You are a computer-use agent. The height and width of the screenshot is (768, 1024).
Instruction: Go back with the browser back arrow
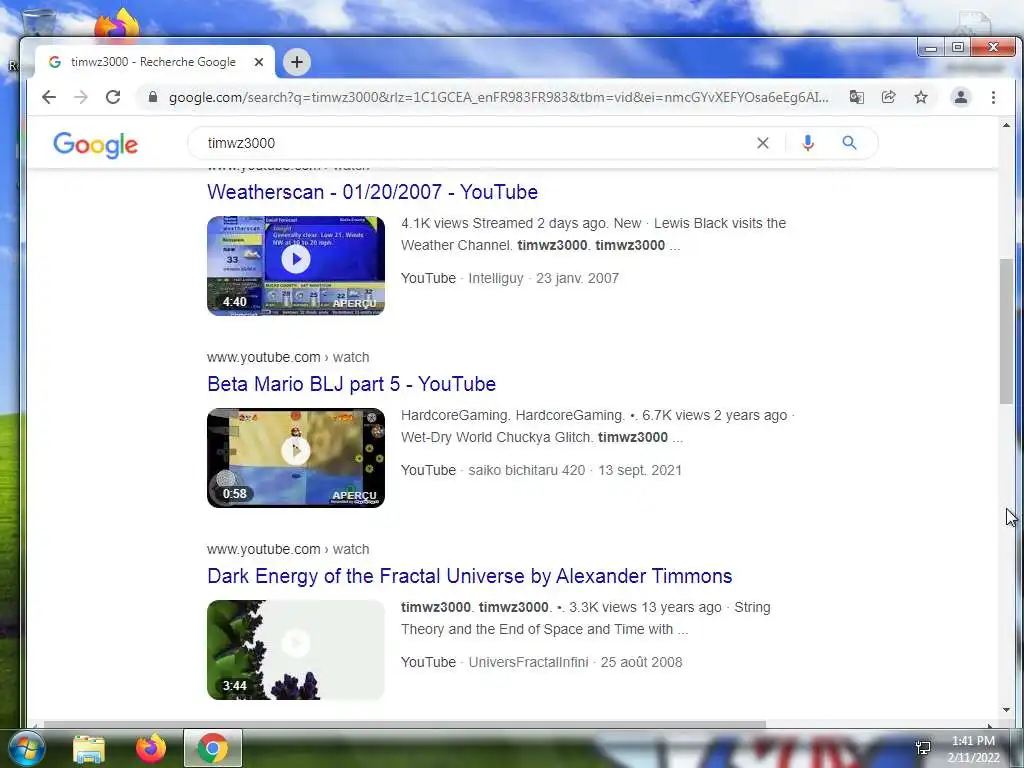49,97
